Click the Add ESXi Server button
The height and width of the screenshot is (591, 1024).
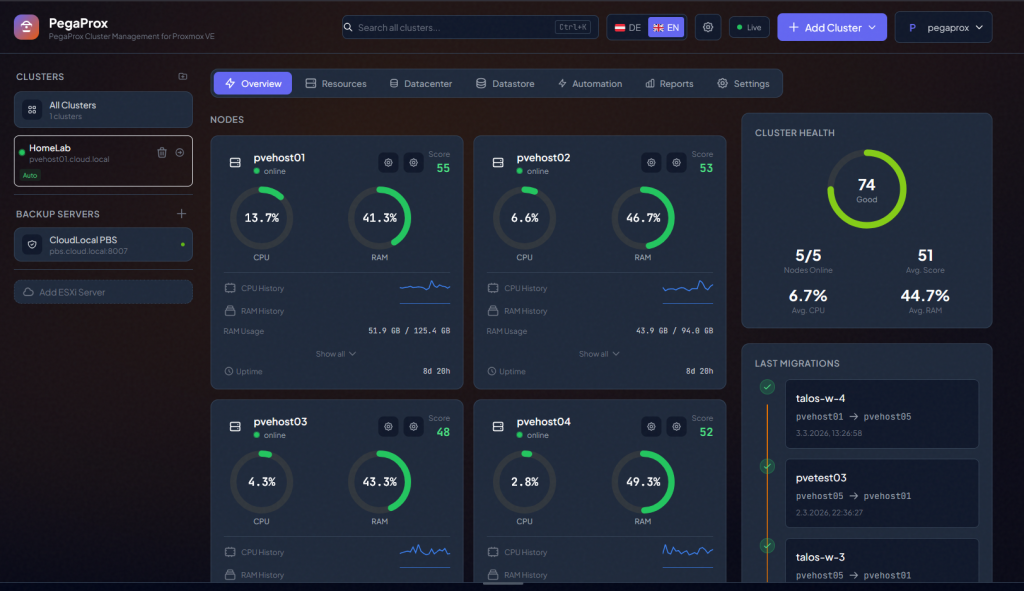[103, 292]
